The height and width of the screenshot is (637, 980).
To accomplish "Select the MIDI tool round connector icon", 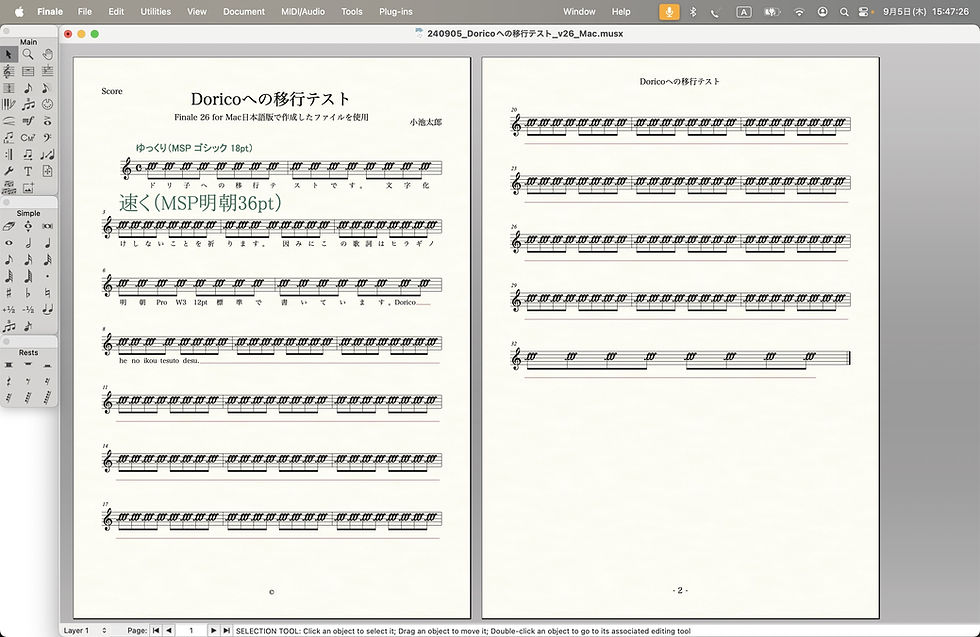I will click(x=48, y=104).
